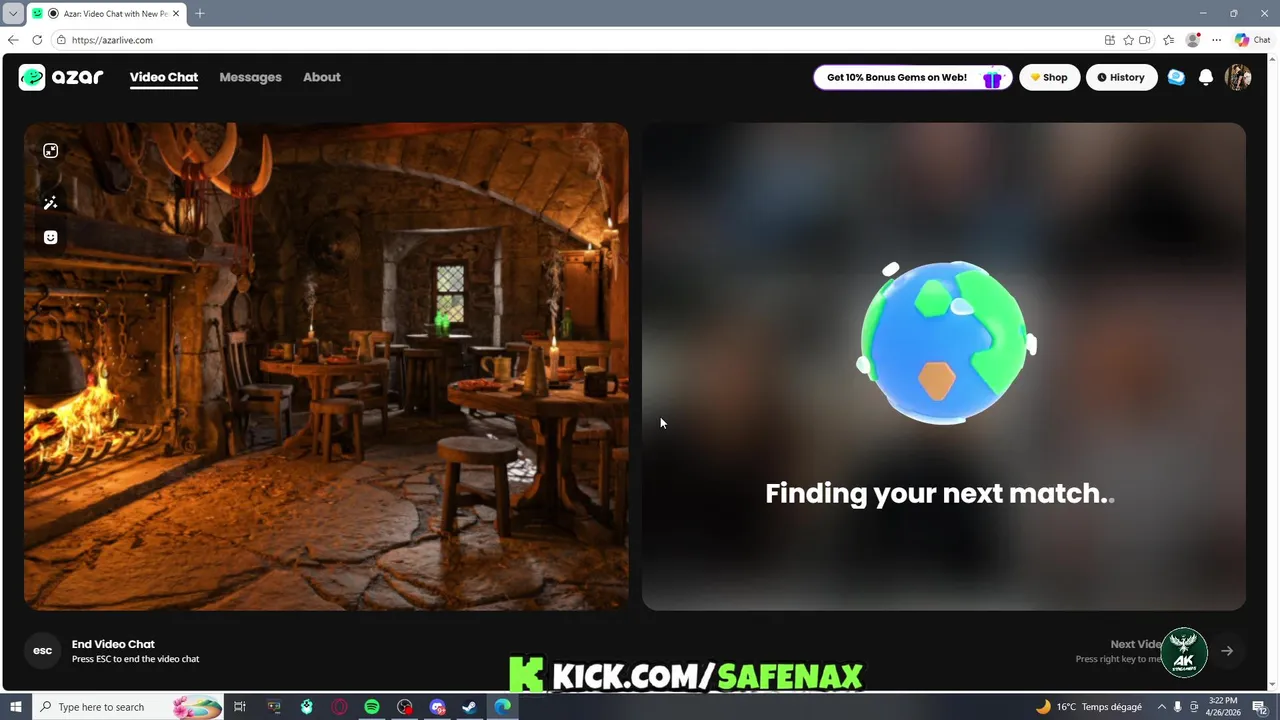The width and height of the screenshot is (1280, 720).
Task: Open the gem Shop button
Action: pyautogui.click(x=1049, y=78)
